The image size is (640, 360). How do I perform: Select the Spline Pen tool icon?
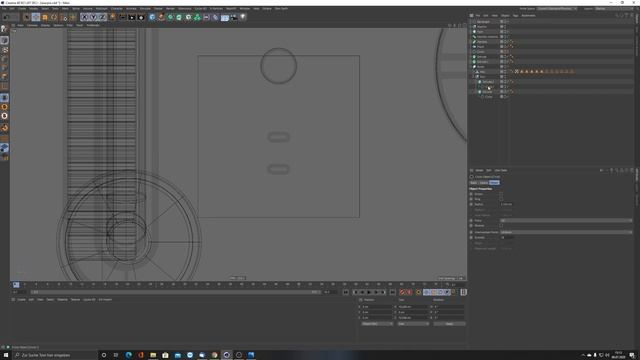161,17
